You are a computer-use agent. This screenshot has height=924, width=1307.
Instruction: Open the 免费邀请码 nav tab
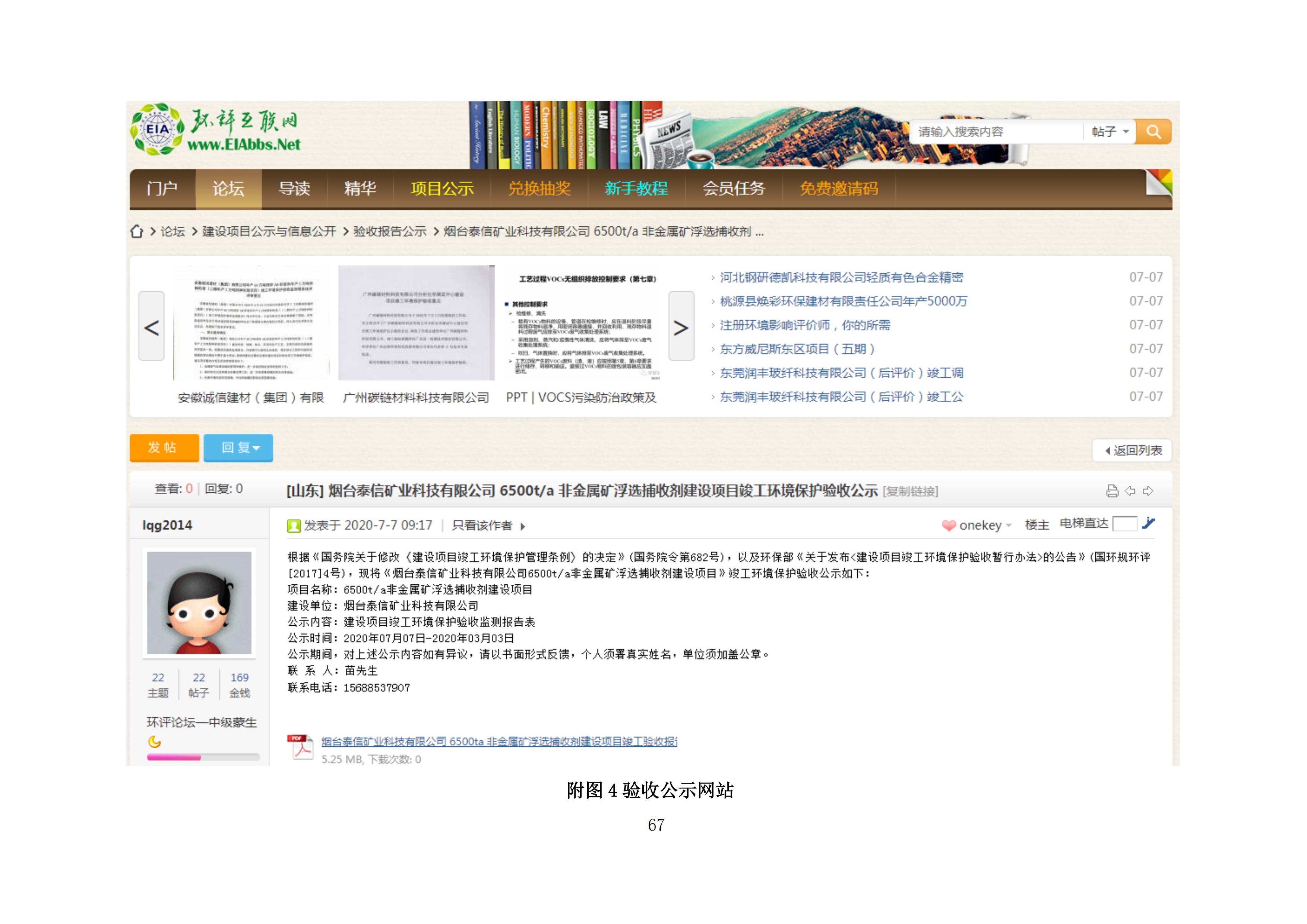pyautogui.click(x=839, y=188)
